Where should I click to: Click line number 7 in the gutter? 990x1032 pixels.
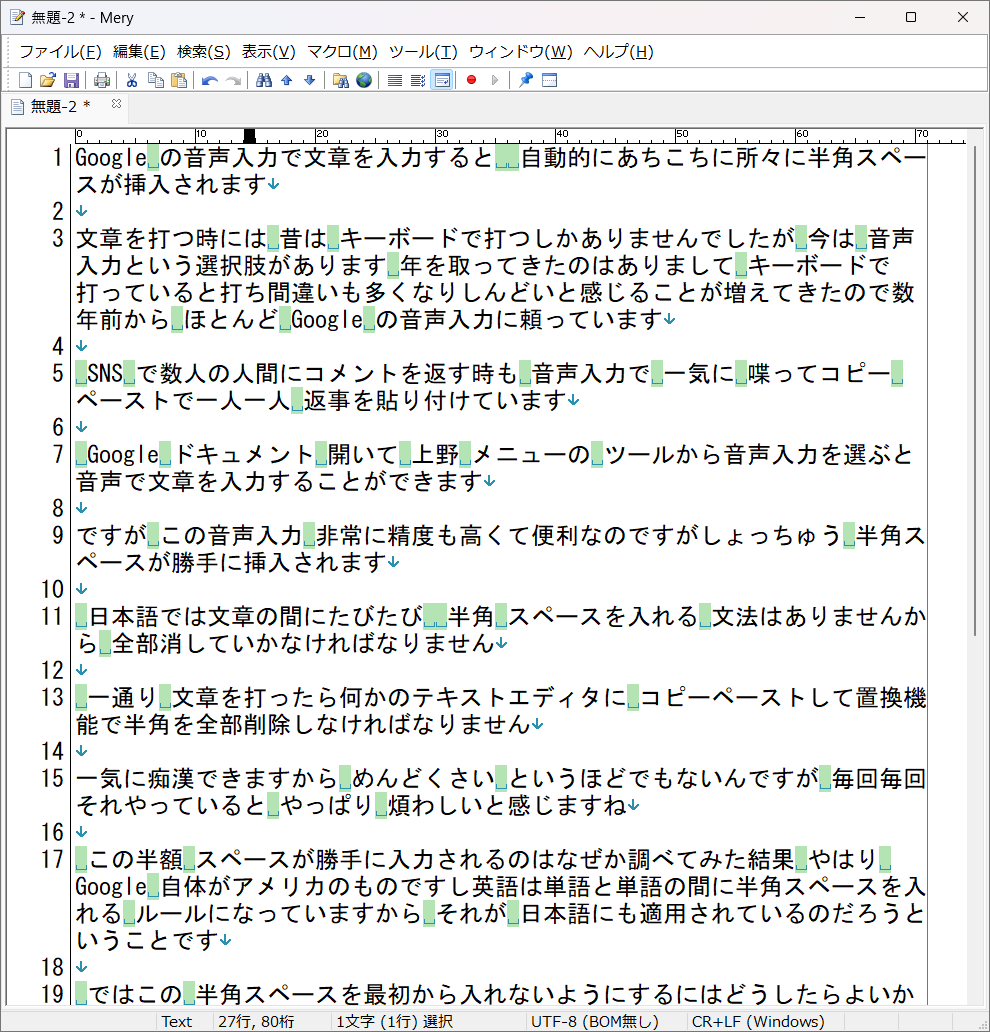click(57, 454)
